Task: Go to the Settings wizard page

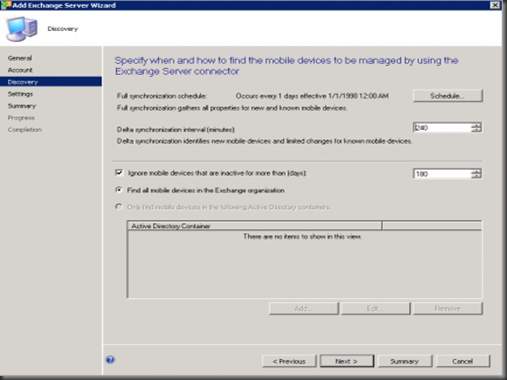Action: [x=20, y=94]
